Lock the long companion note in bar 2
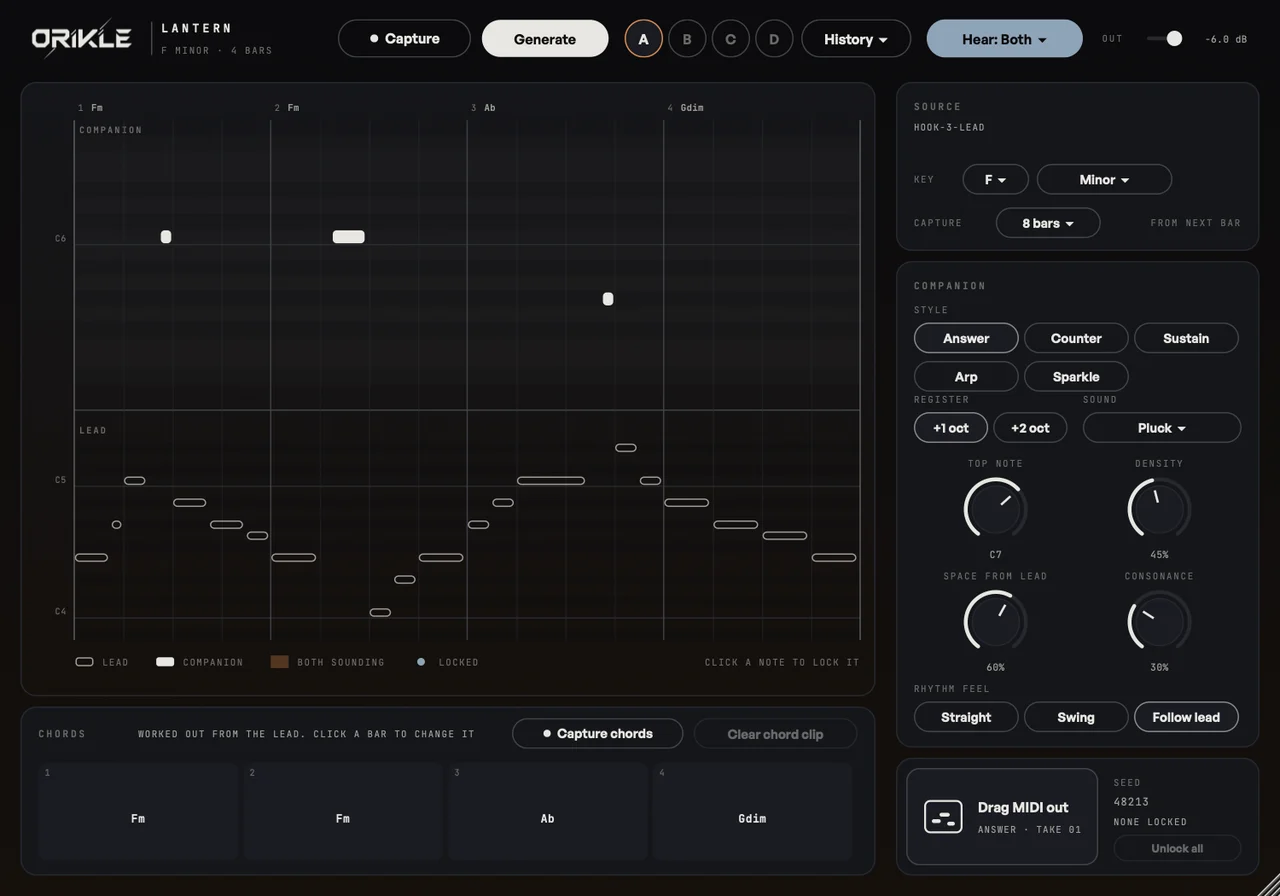 point(349,237)
